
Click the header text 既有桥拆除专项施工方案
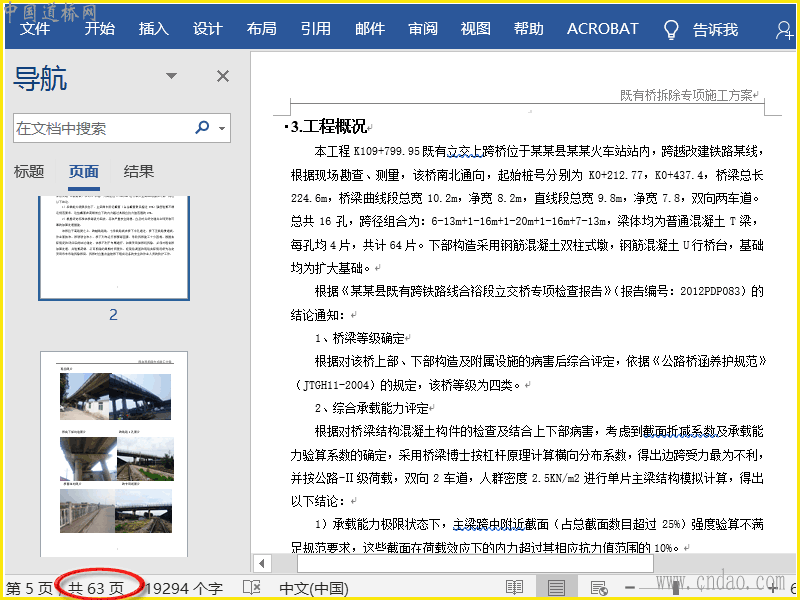coord(686,95)
